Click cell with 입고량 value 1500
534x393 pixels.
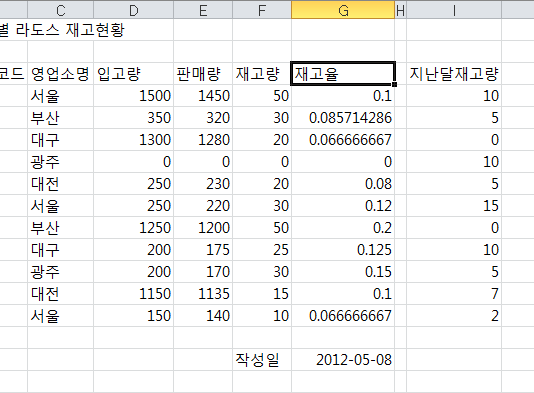click(x=134, y=96)
